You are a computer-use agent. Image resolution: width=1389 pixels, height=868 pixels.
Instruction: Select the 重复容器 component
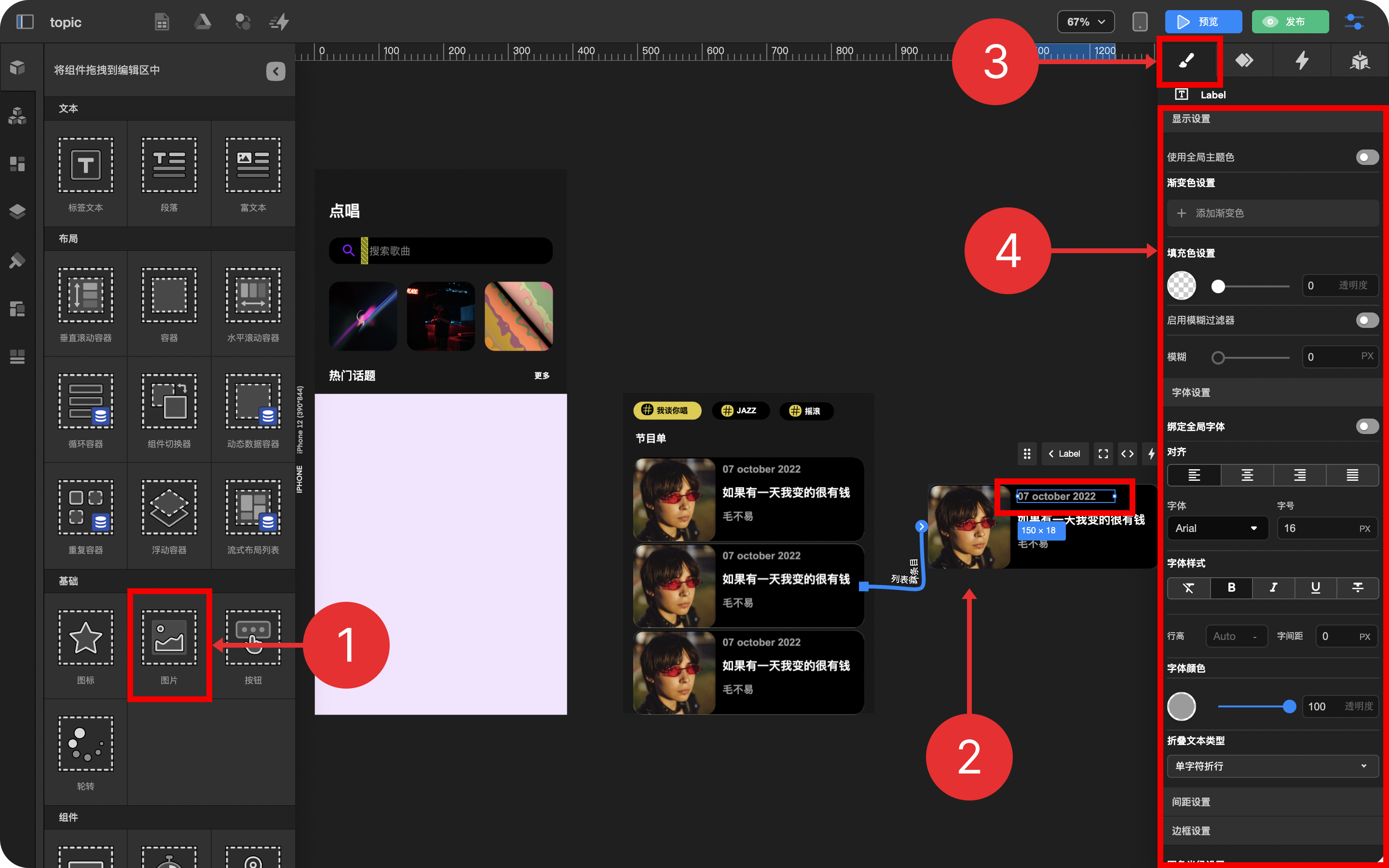85,516
